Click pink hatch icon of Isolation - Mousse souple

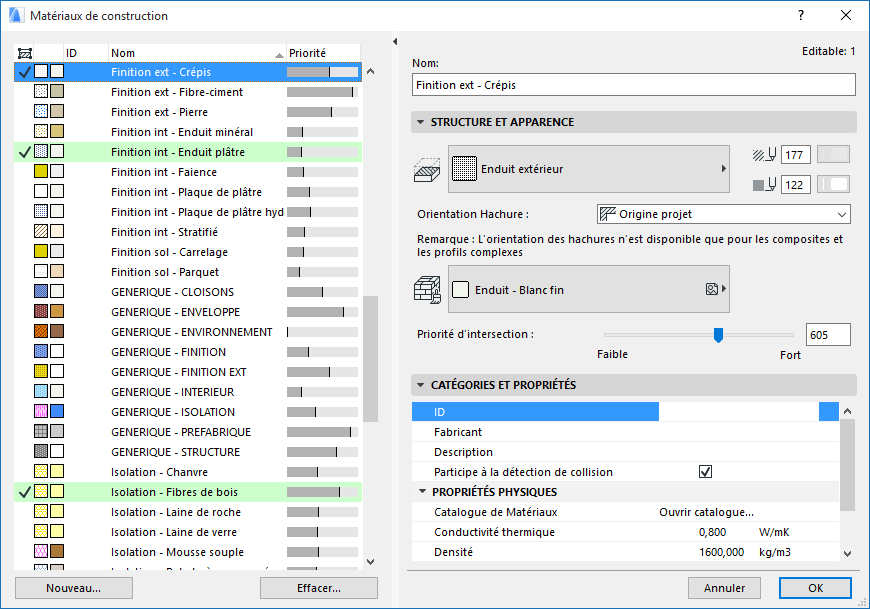pos(41,551)
